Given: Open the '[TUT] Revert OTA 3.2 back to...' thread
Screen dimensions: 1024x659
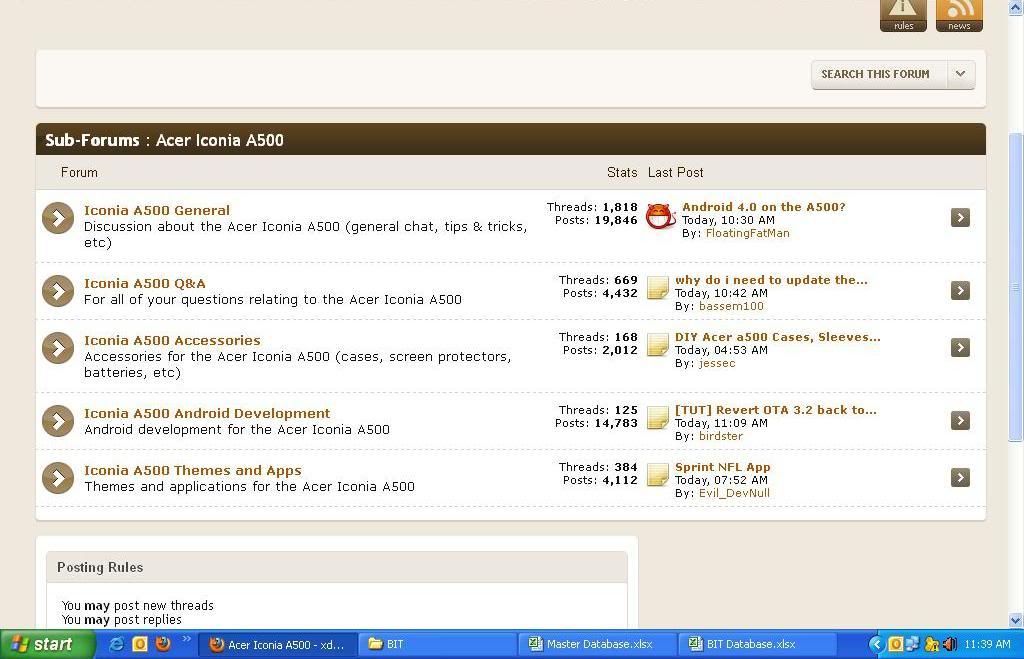Looking at the screenshot, I should pyautogui.click(x=775, y=410).
